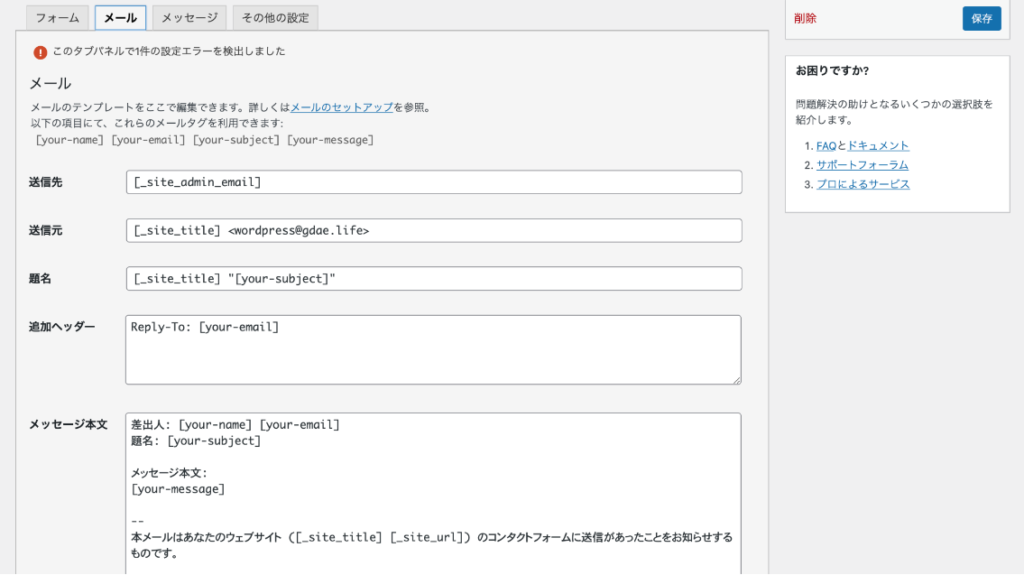Focus the 送信先 recipient field

(434, 182)
